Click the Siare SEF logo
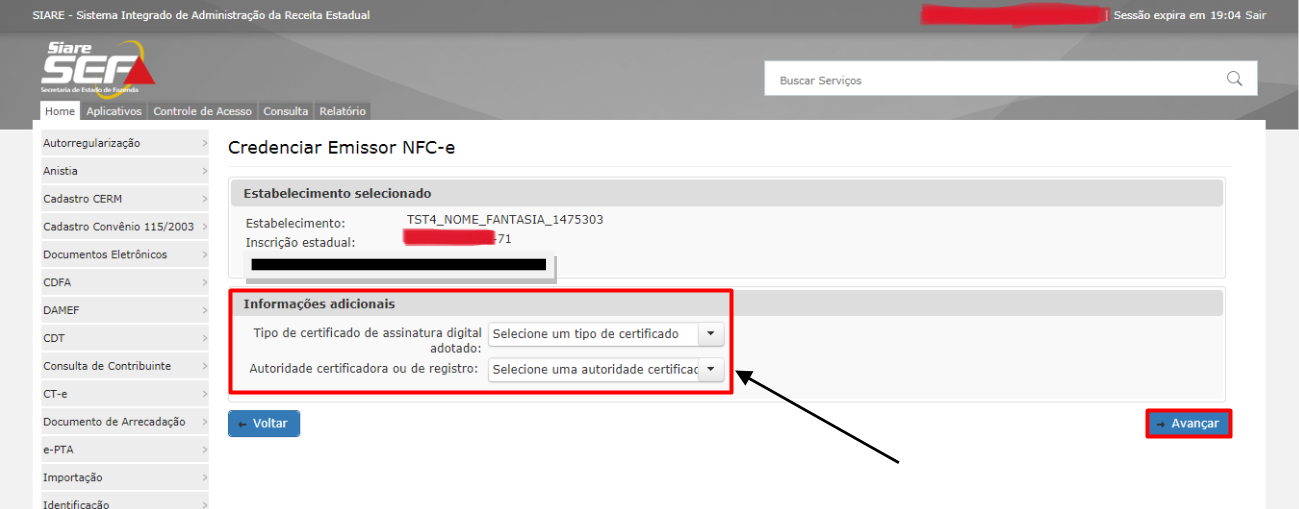This screenshot has height=509, width=1299. coord(98,68)
